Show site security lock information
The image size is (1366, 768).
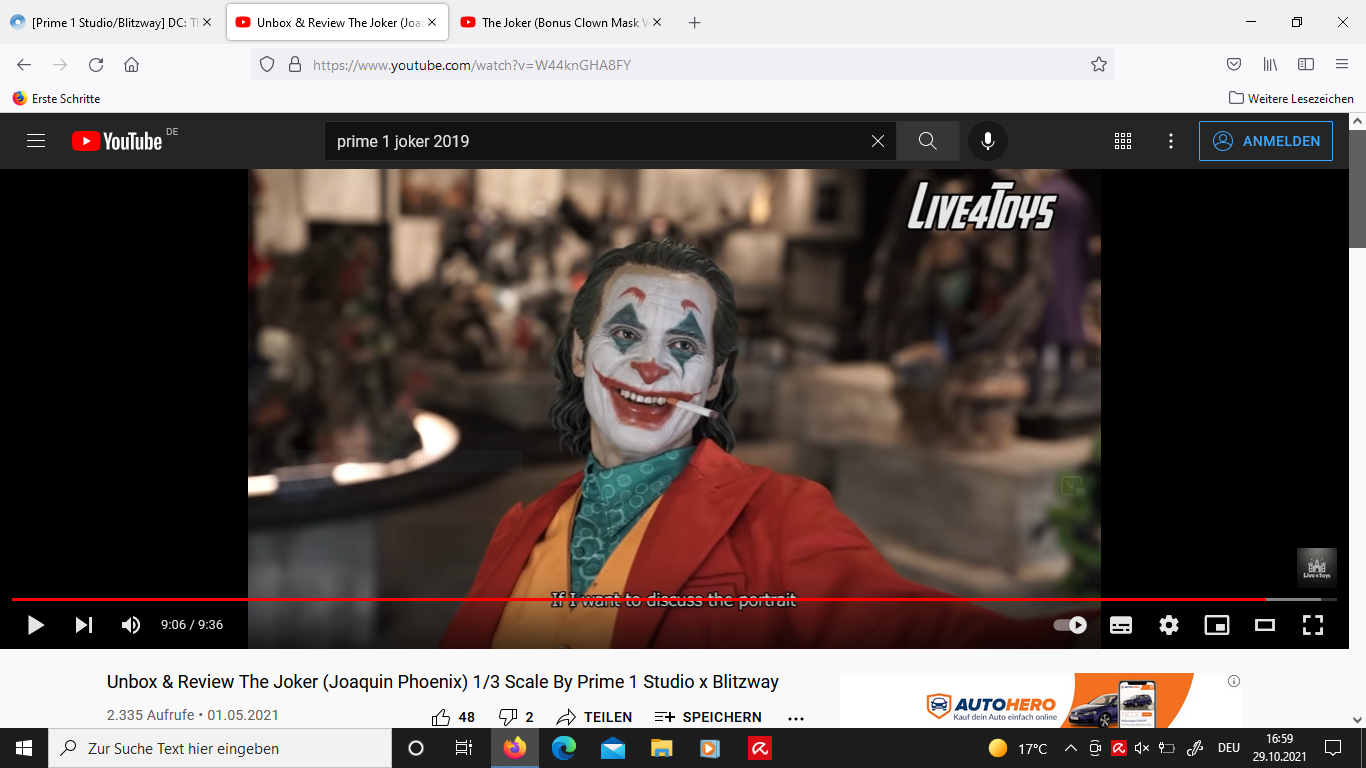294,65
